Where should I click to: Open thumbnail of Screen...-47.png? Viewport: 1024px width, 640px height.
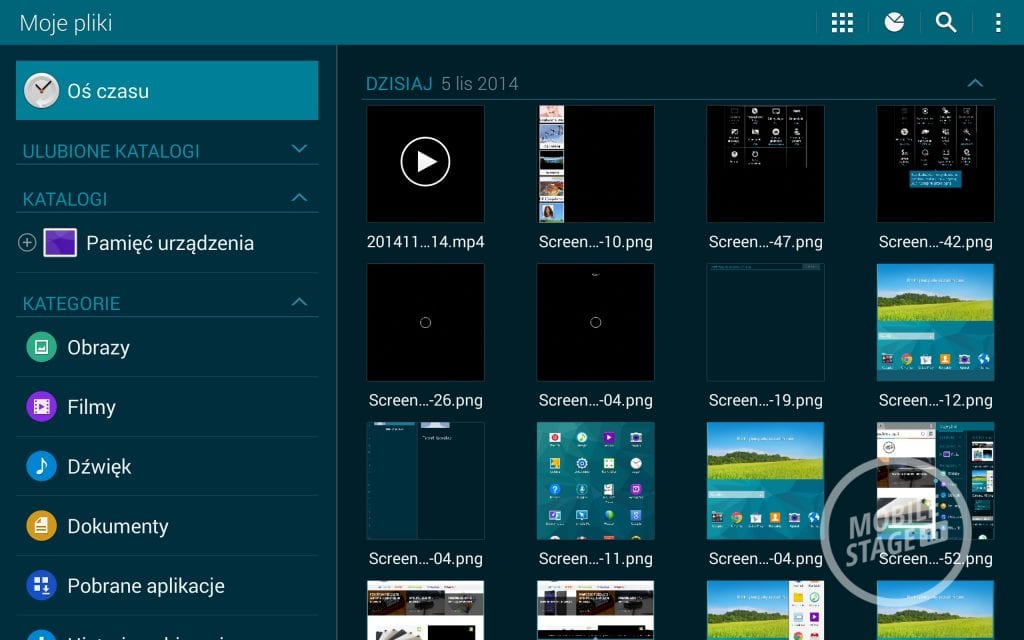coord(765,164)
